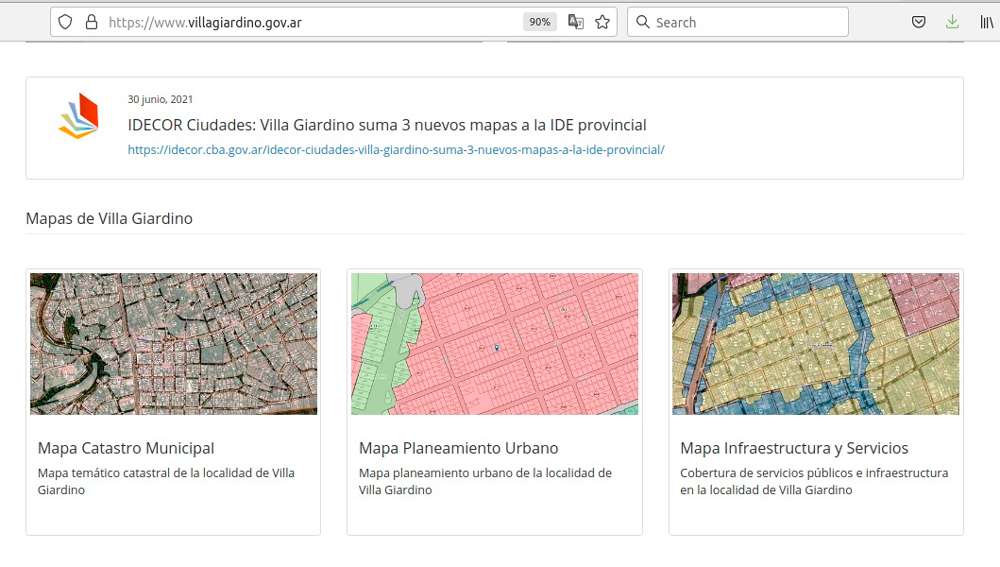Follow the idecor.cba.gov.ar URL link
The width and height of the screenshot is (1000, 567).
[396, 150]
